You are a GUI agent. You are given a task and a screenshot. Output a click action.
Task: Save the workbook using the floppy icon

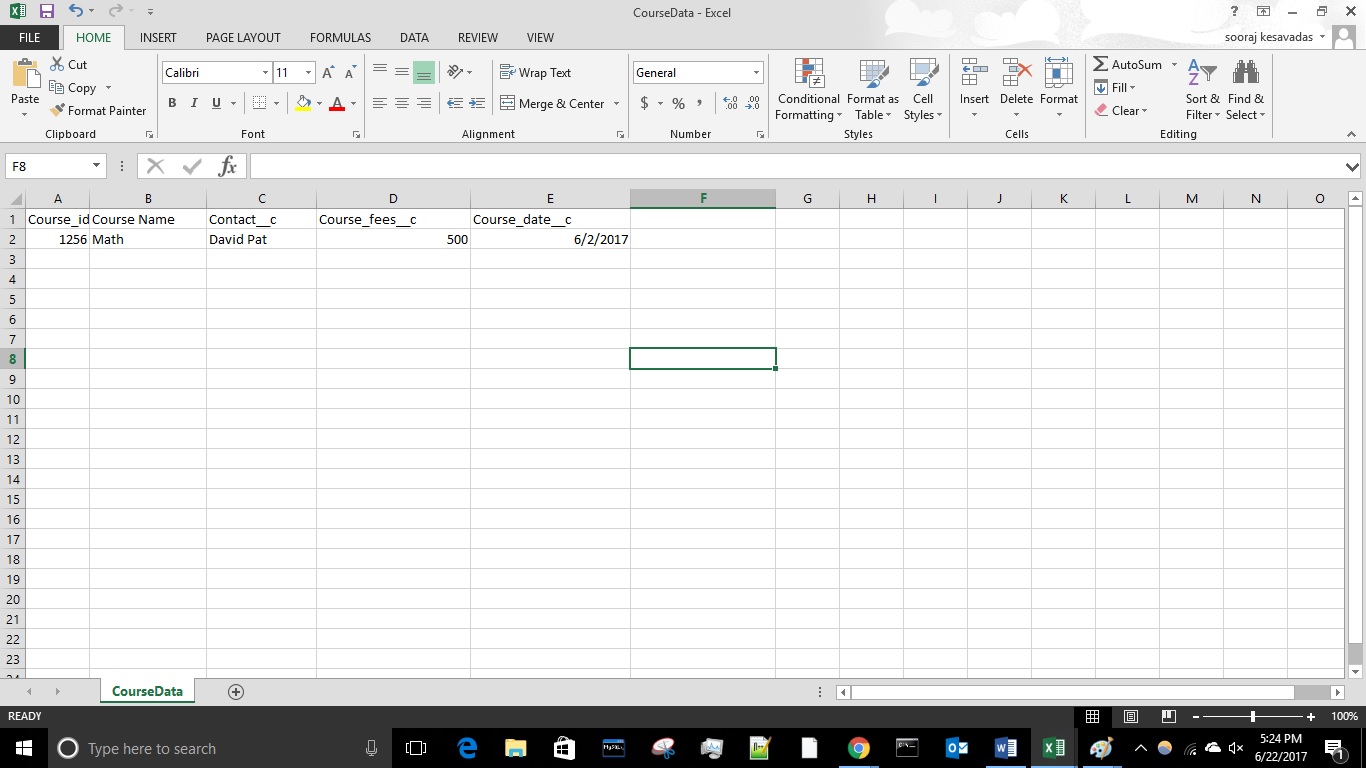[46, 12]
